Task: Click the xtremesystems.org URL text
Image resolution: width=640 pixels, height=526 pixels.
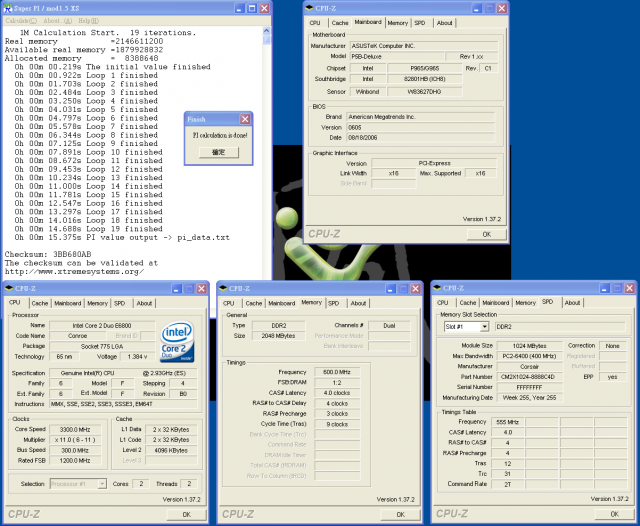Action: (x=74, y=271)
